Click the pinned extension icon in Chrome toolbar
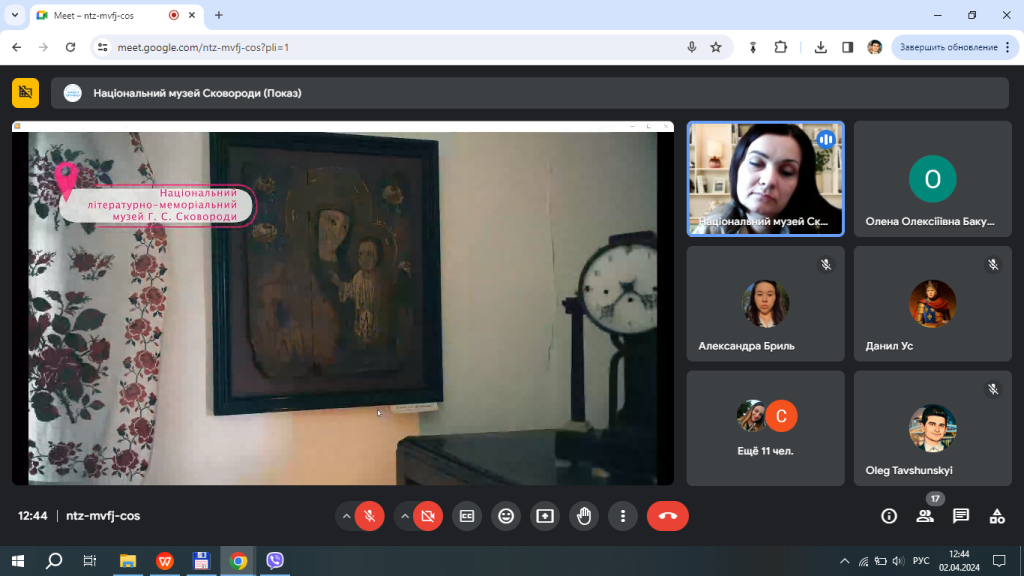Viewport: 1024px width, 576px height. pos(753,47)
